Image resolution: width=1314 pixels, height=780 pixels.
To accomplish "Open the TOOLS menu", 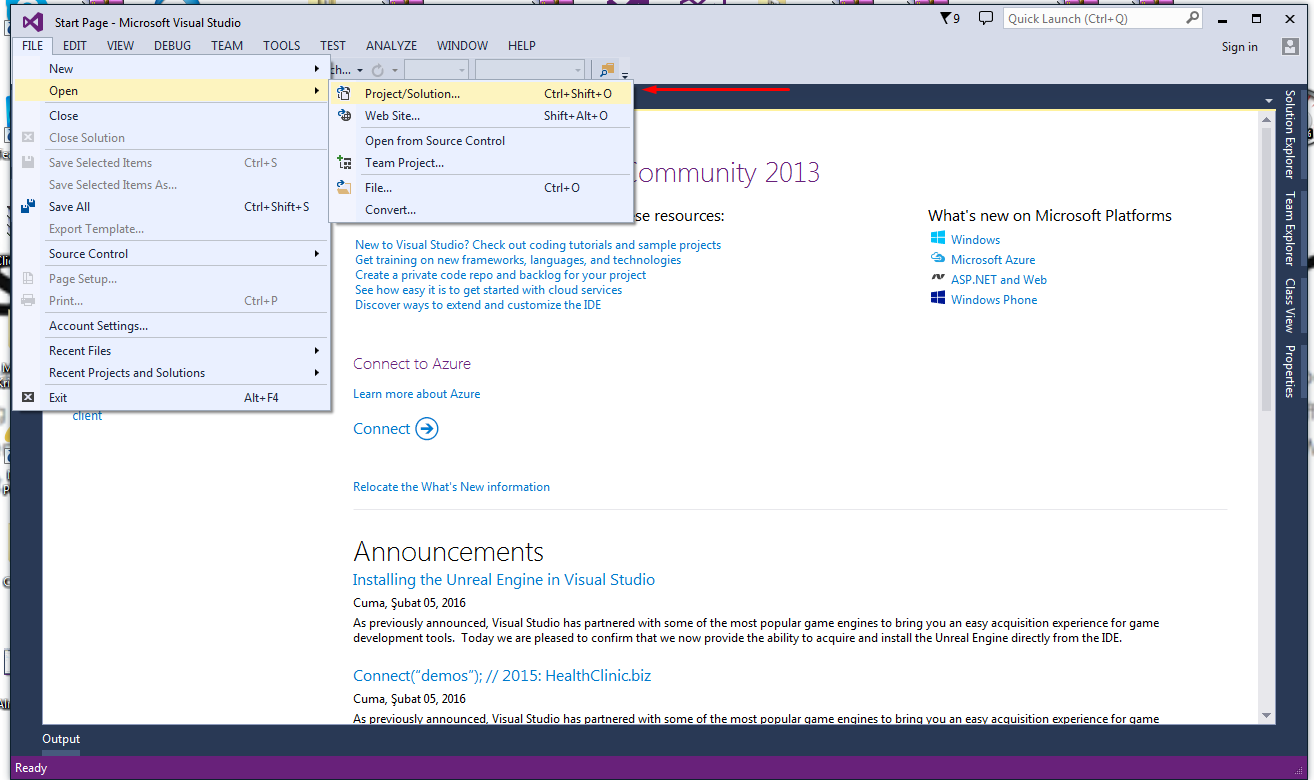I will (x=282, y=45).
